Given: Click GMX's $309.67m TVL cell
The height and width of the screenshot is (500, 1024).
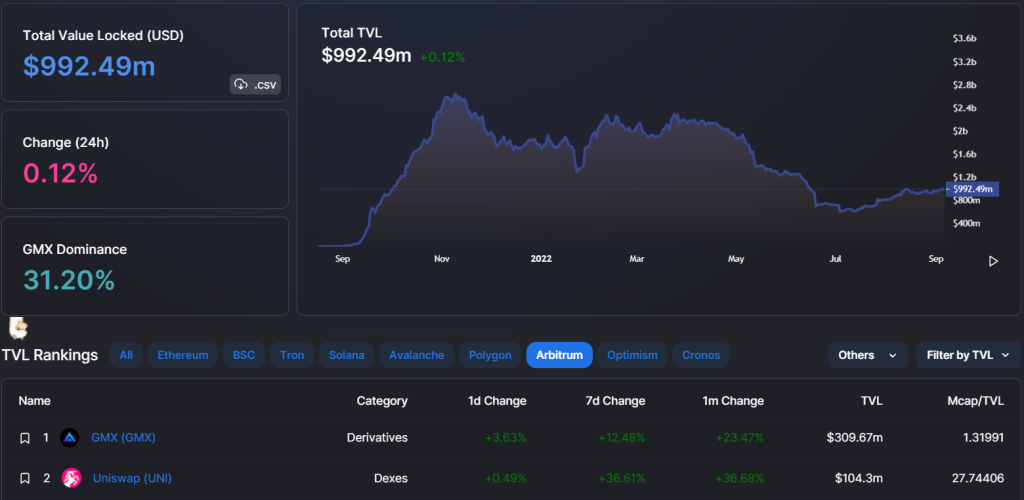Looking at the screenshot, I should pyautogui.click(x=854, y=437).
